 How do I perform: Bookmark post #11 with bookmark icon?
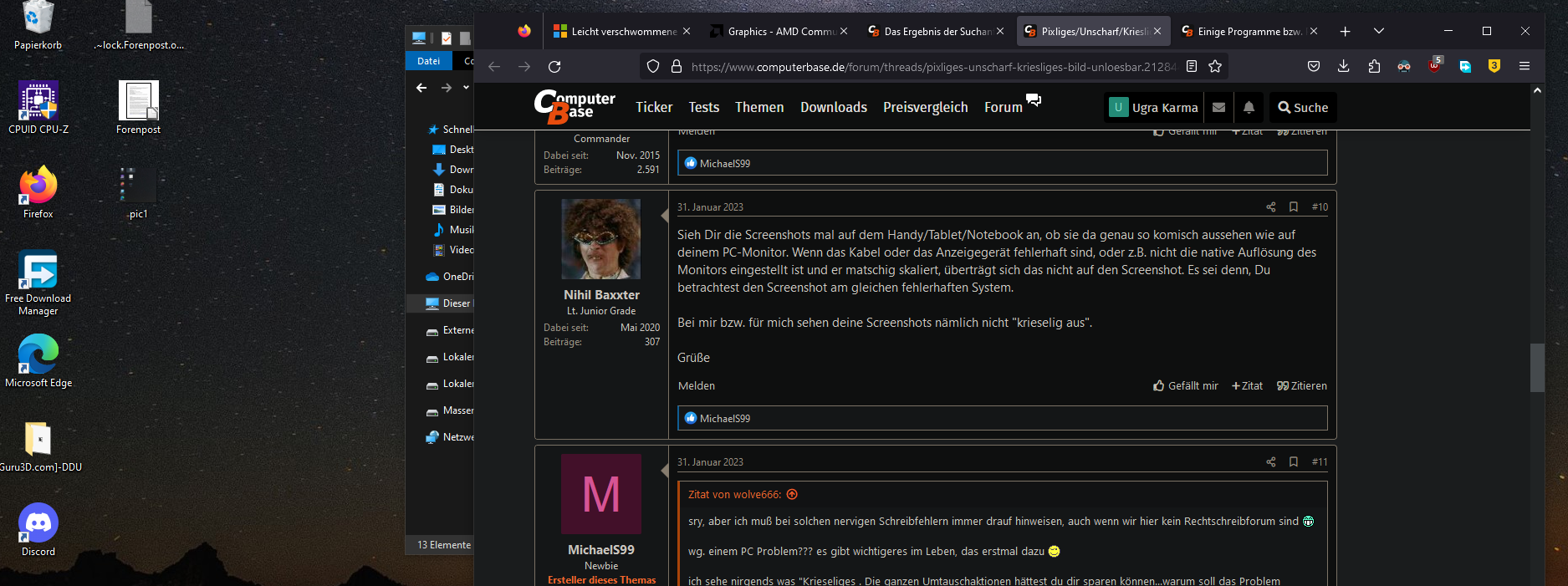(x=1294, y=461)
